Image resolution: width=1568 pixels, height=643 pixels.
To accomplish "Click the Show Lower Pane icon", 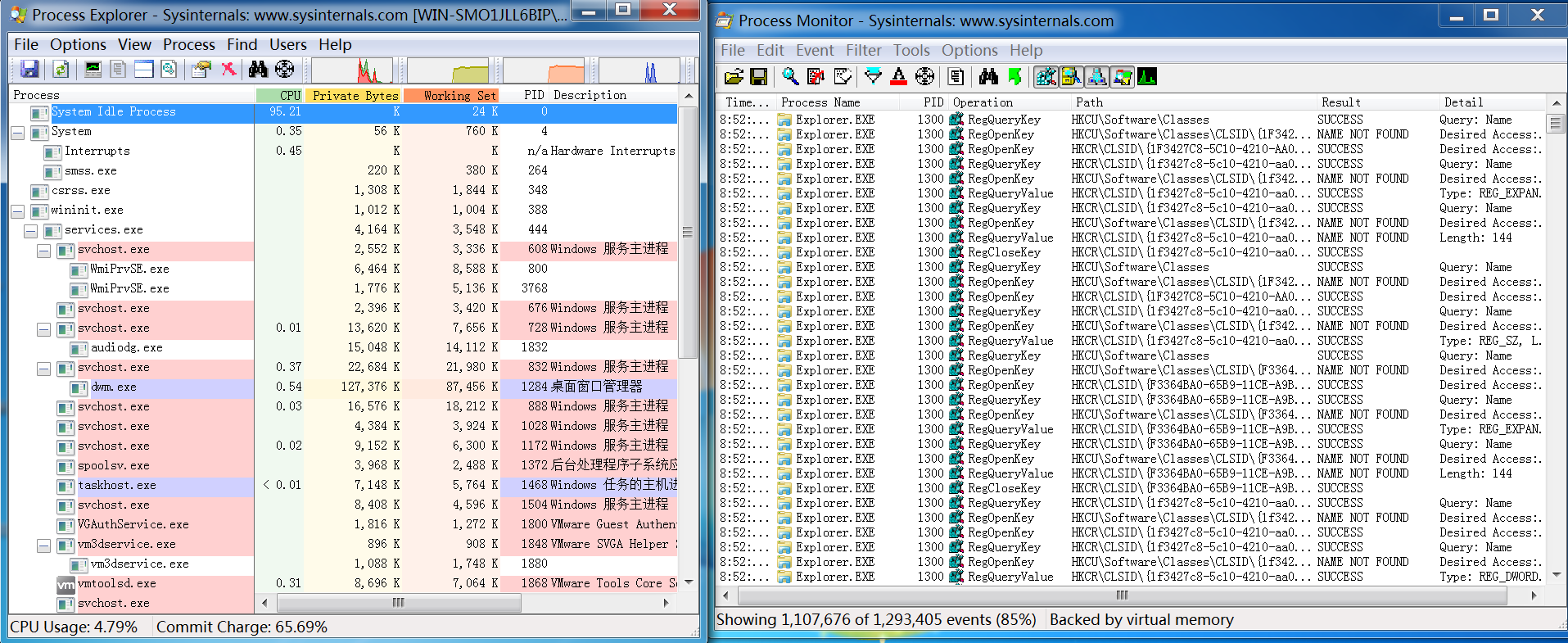I will pos(144,70).
